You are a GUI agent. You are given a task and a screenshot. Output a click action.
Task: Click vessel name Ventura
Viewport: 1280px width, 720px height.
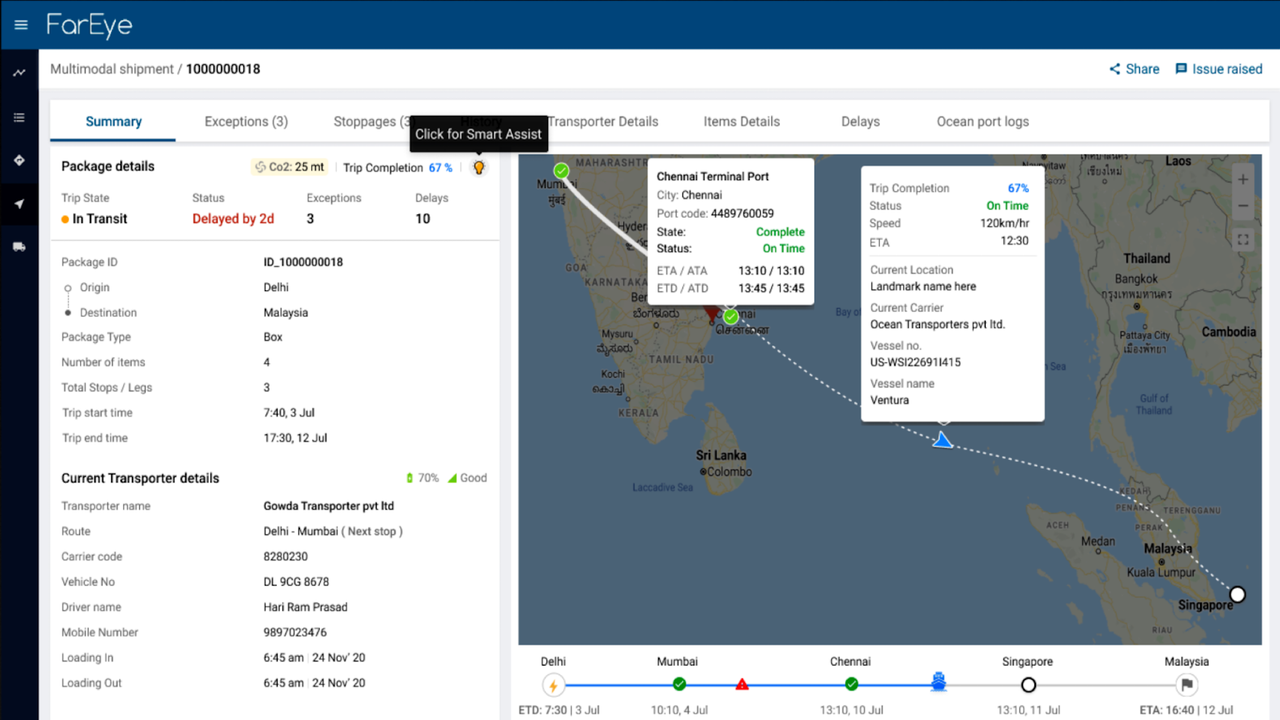coord(890,400)
